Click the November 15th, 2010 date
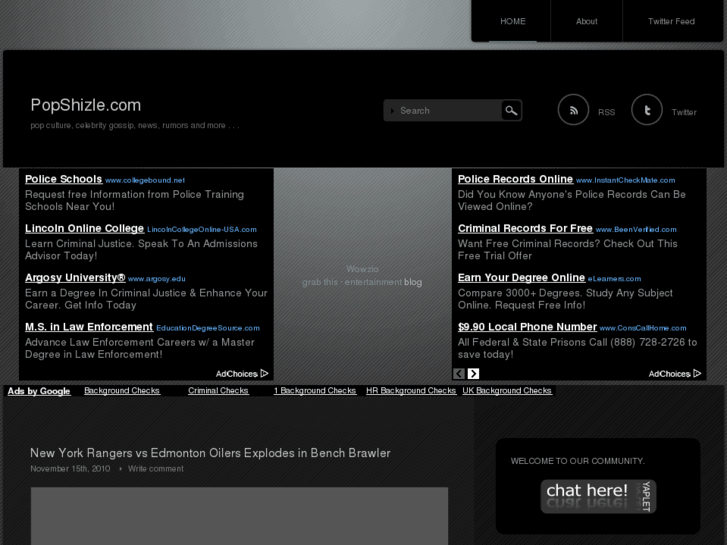 point(70,469)
